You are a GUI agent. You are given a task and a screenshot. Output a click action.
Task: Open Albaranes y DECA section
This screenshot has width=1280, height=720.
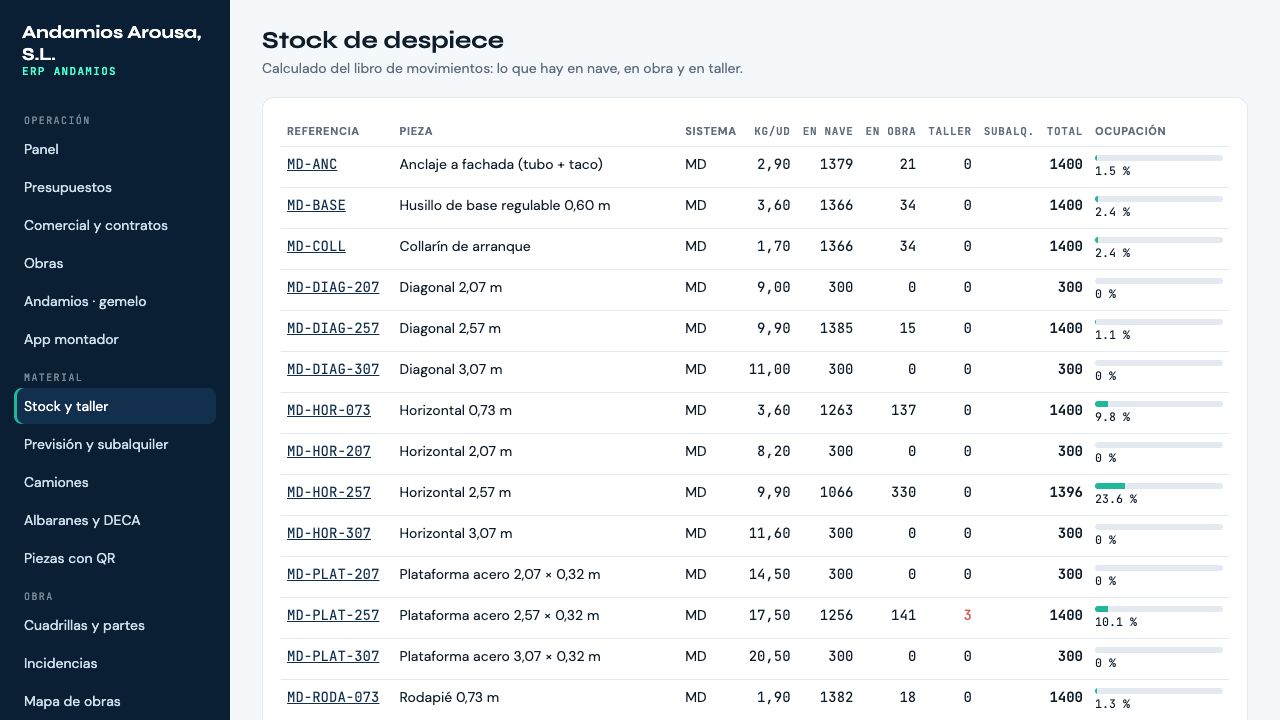[115, 520]
